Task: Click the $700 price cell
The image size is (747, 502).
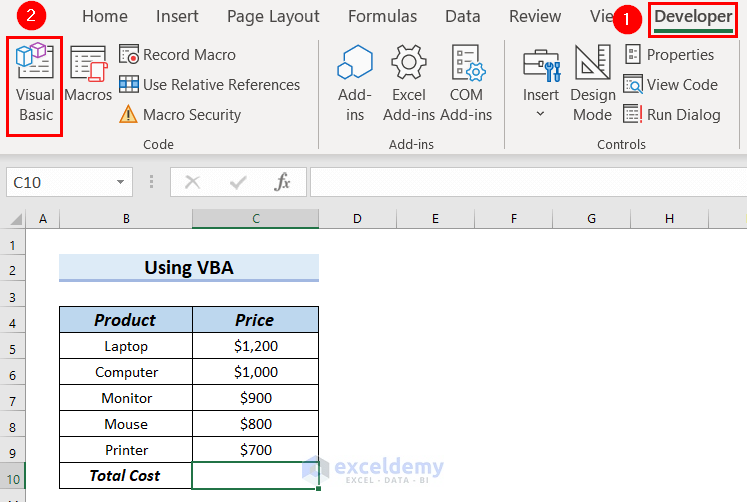Action: tap(255, 450)
